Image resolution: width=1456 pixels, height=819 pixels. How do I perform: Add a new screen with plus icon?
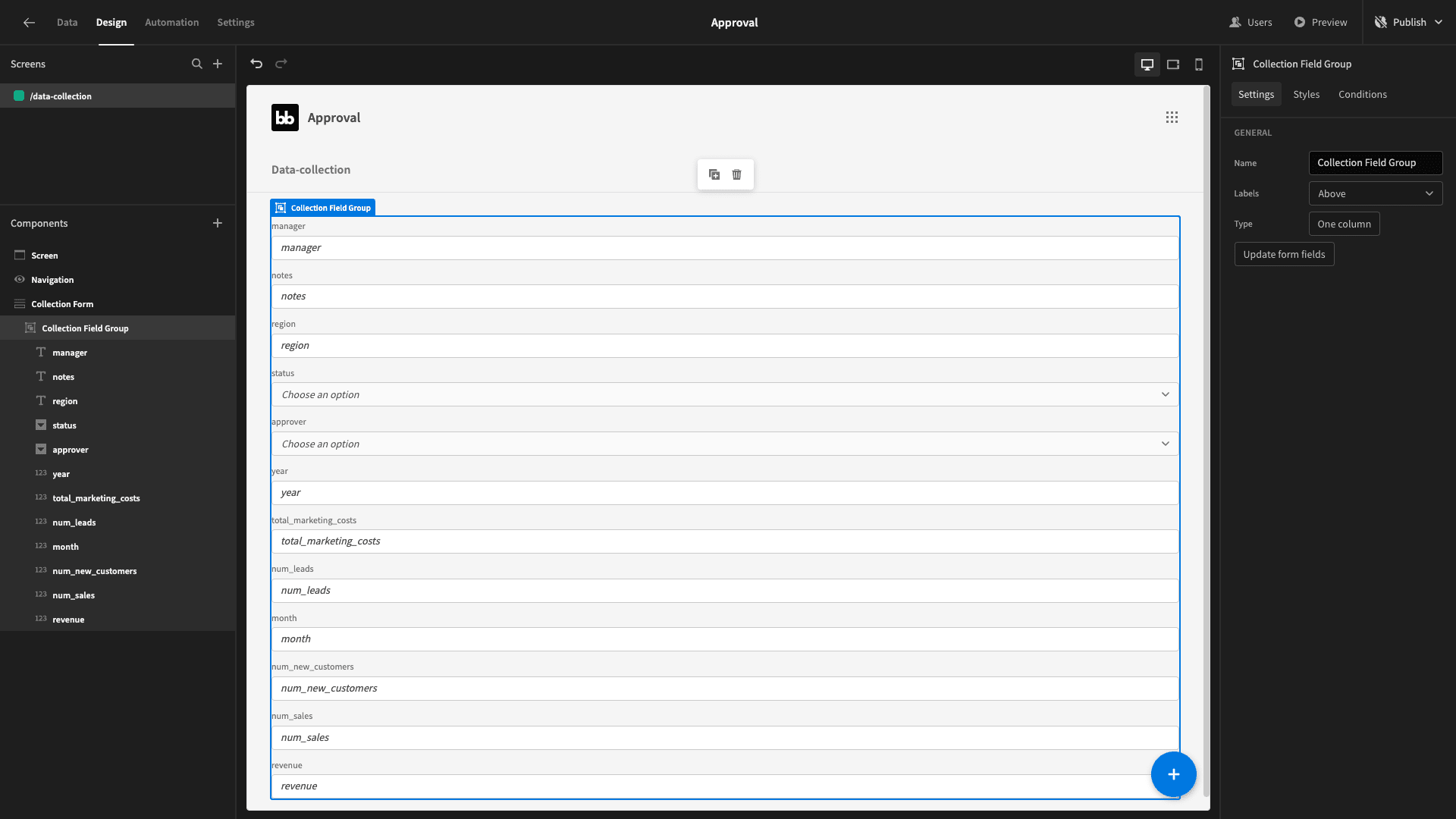click(x=218, y=64)
